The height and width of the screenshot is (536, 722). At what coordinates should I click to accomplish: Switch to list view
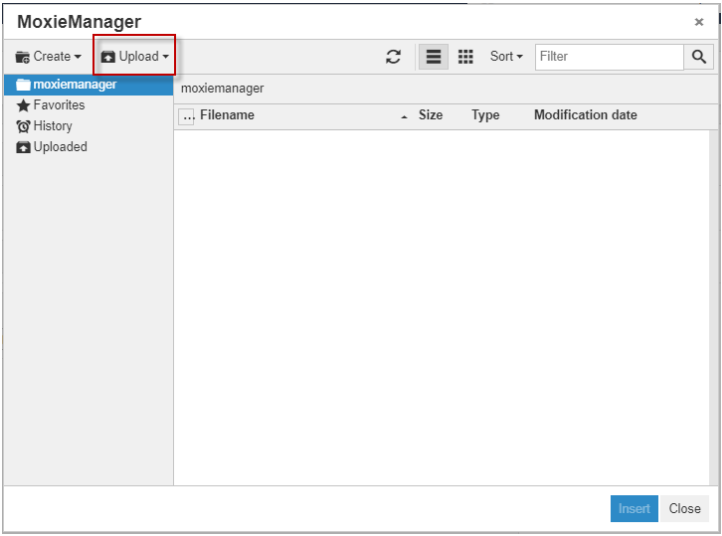(x=433, y=57)
